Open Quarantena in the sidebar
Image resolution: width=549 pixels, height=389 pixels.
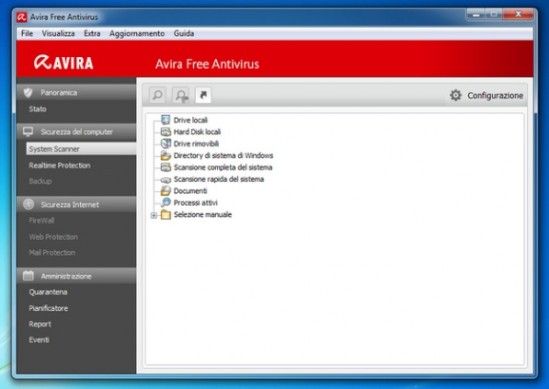pyautogui.click(x=48, y=292)
